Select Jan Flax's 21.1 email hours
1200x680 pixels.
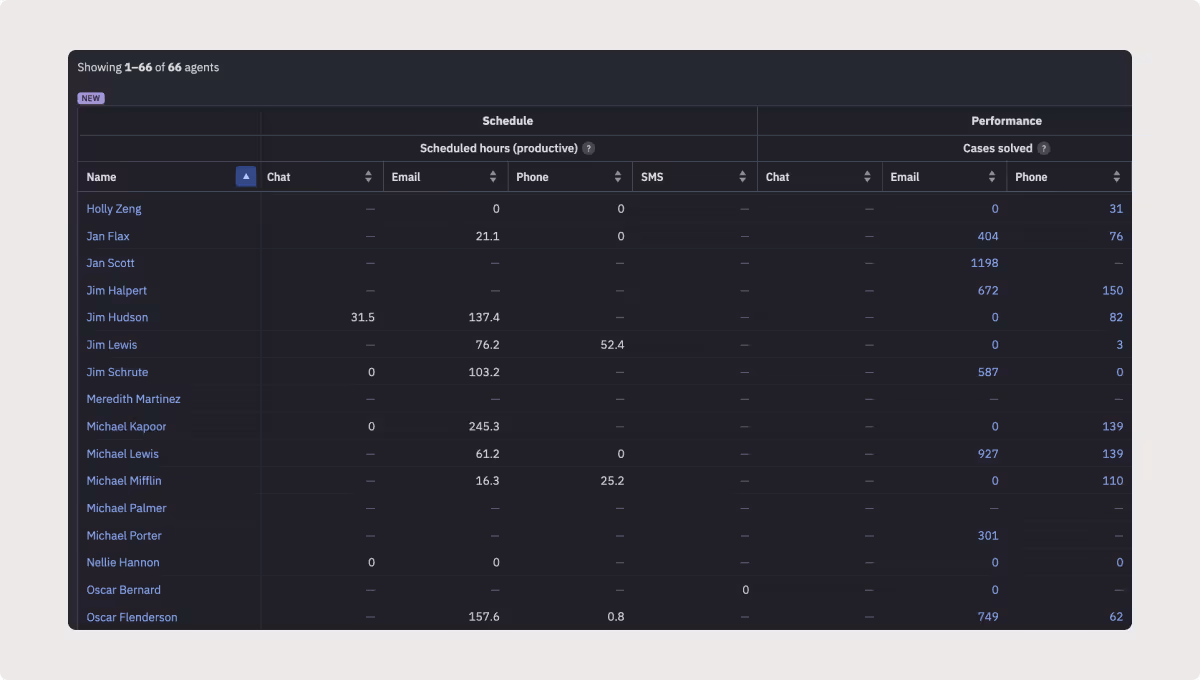pyautogui.click(x=487, y=236)
